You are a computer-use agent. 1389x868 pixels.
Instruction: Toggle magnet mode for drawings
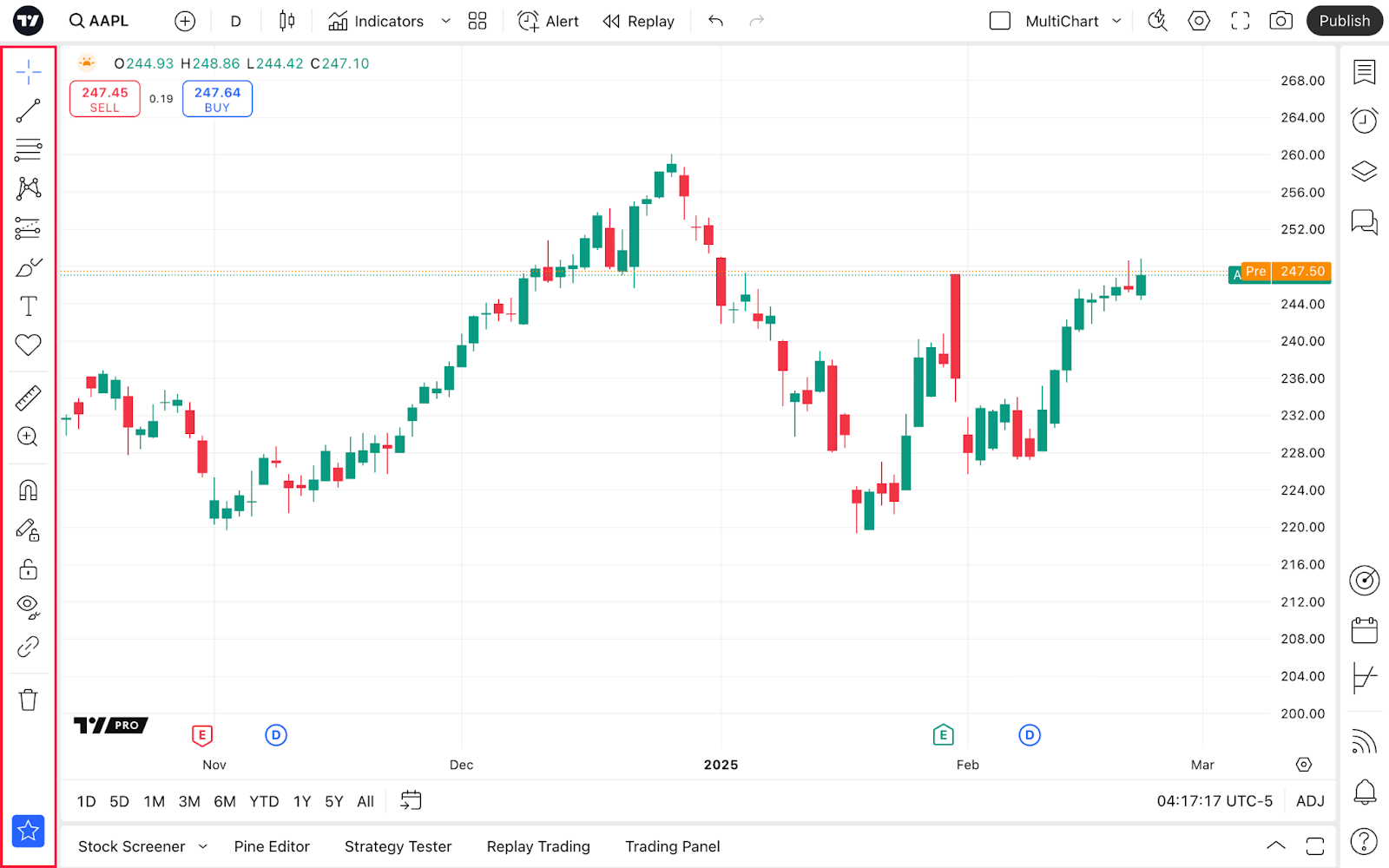[28, 490]
